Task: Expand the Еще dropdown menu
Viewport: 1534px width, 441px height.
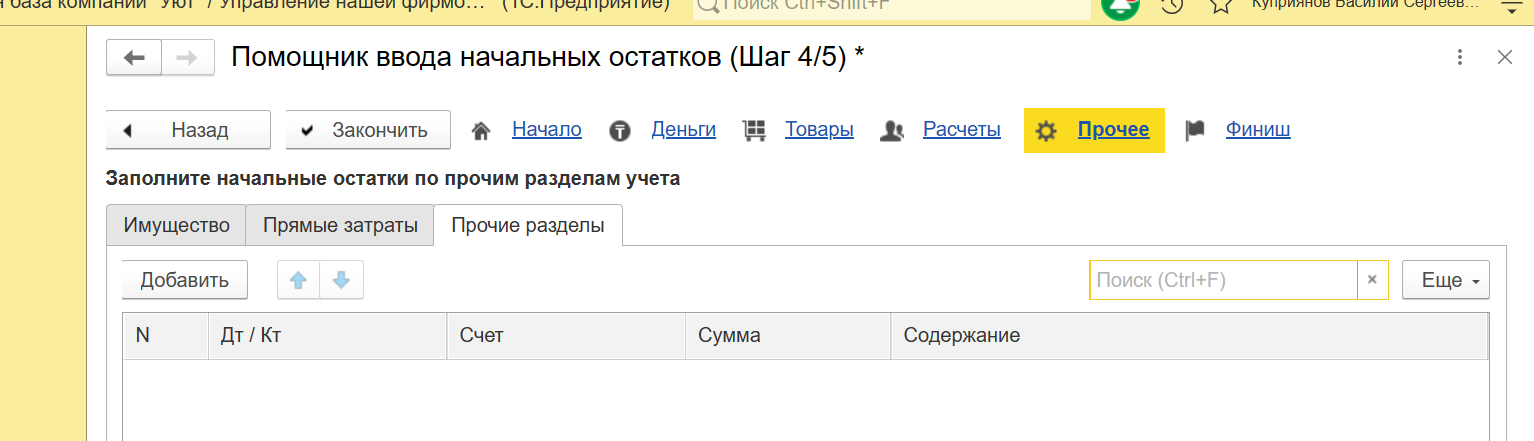Action: click(x=1445, y=281)
